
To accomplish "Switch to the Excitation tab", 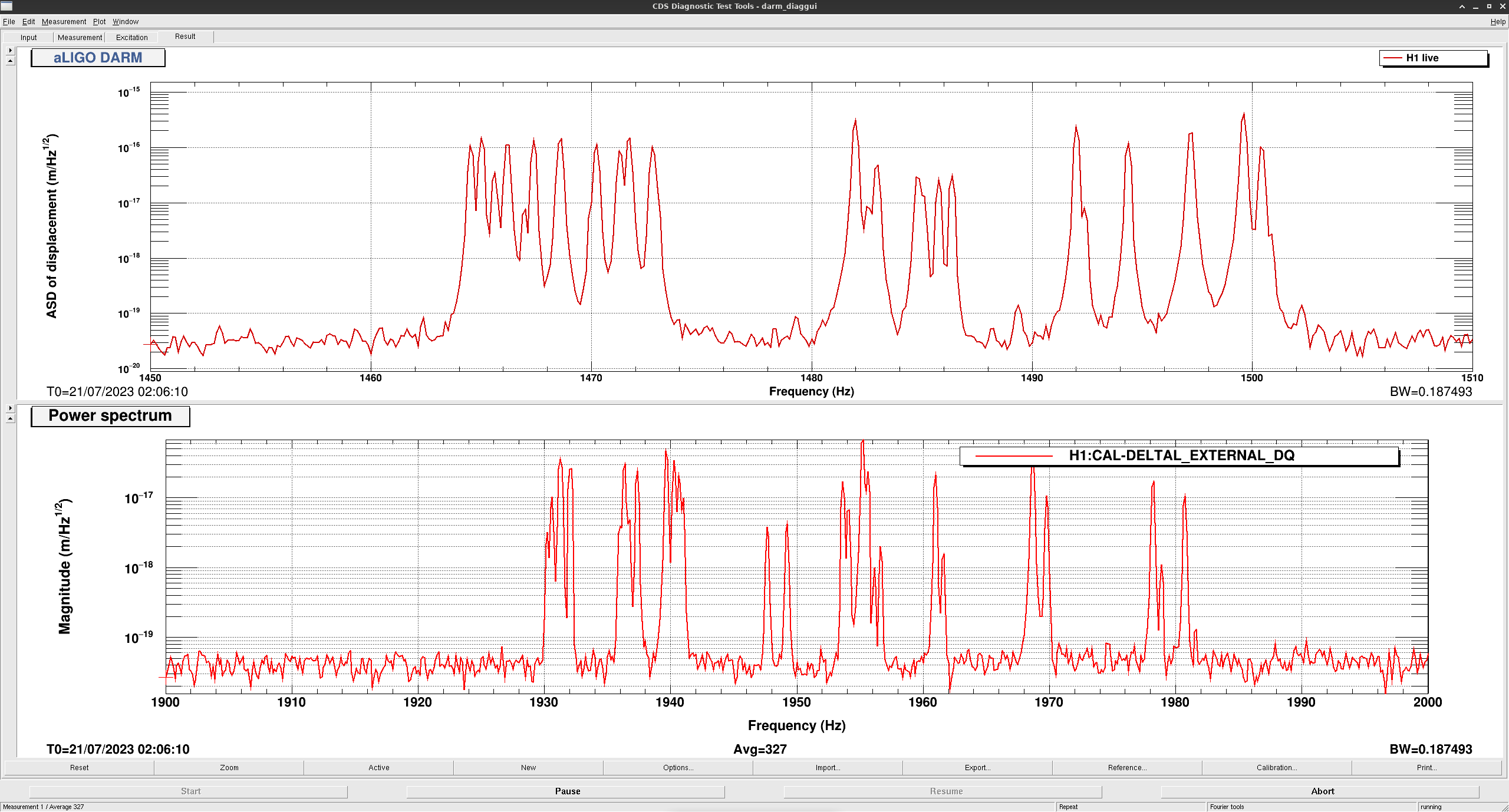I will [132, 37].
